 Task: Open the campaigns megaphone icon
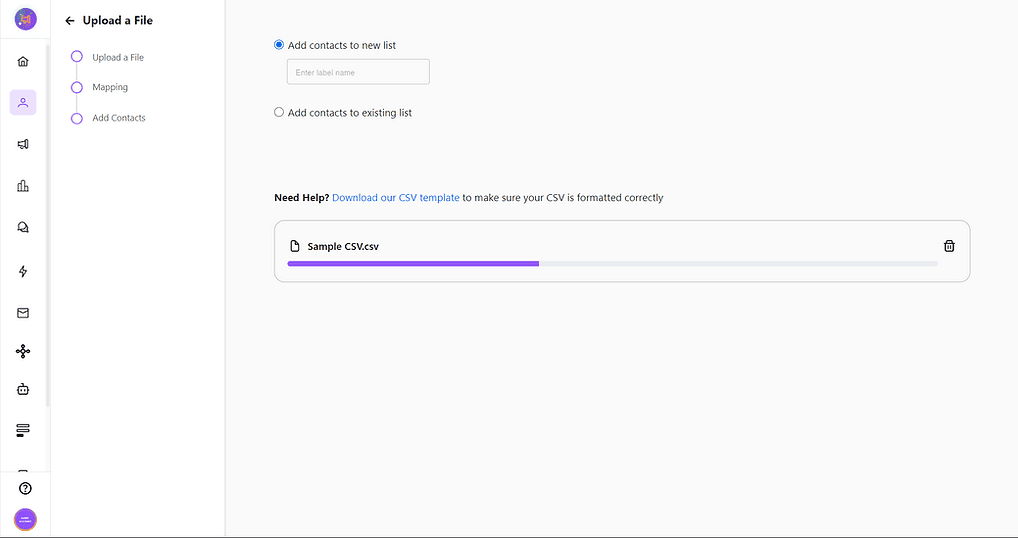click(x=23, y=144)
